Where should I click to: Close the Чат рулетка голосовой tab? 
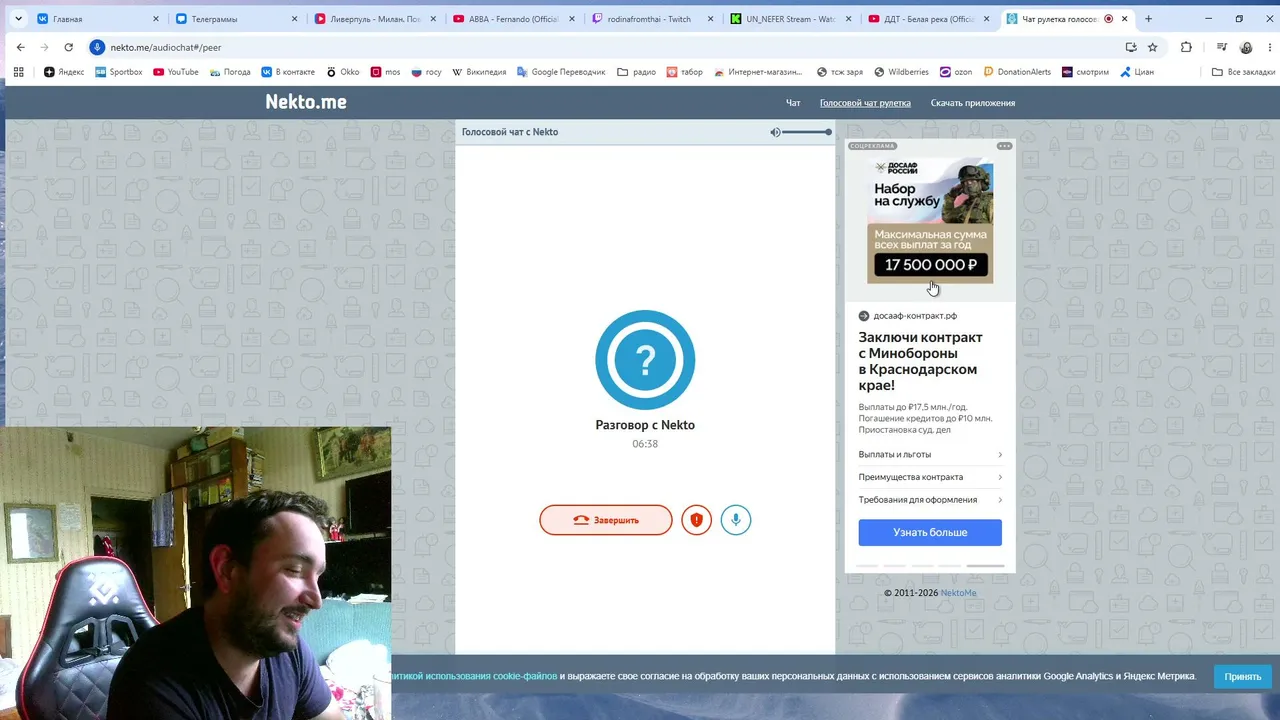(1125, 19)
